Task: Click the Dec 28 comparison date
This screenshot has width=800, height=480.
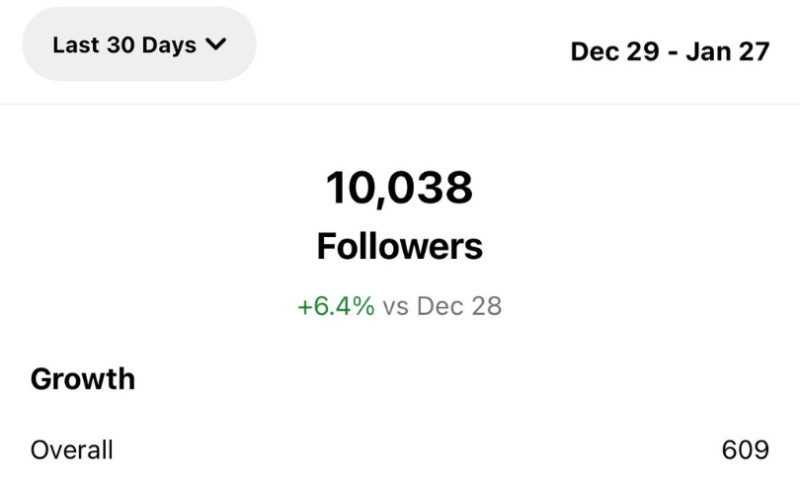Action: (x=459, y=306)
